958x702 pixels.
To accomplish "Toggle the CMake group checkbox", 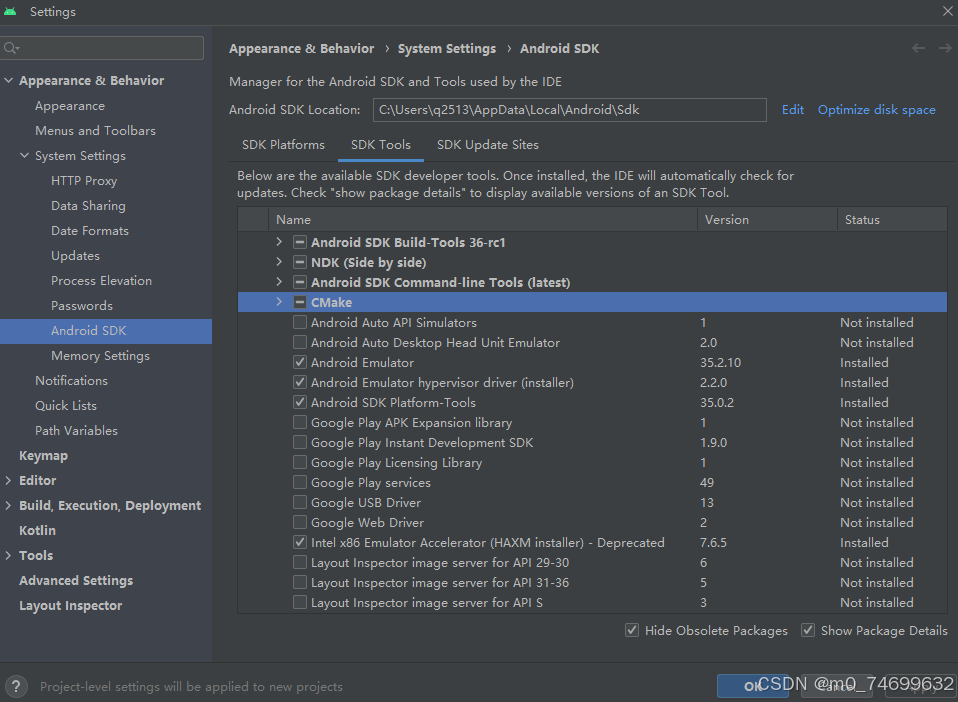I will [300, 302].
